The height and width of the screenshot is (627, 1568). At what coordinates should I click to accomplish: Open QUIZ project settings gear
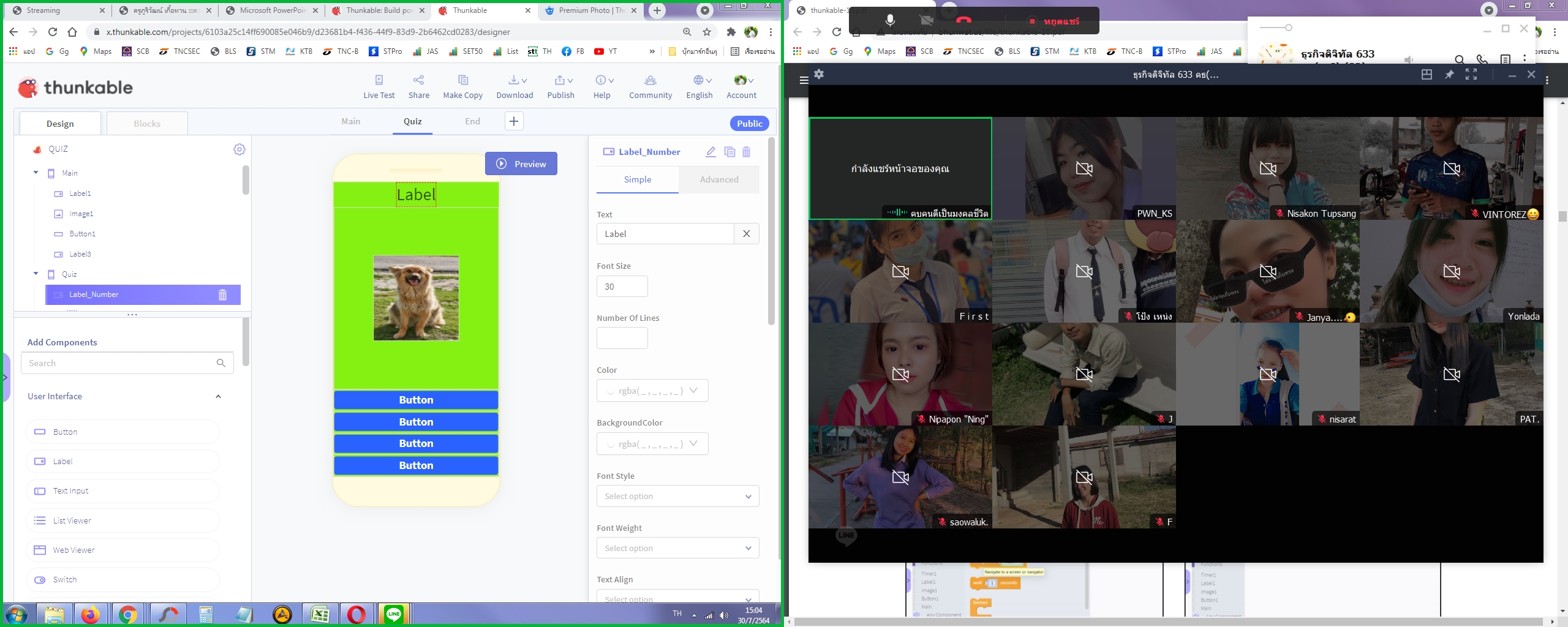(239, 149)
